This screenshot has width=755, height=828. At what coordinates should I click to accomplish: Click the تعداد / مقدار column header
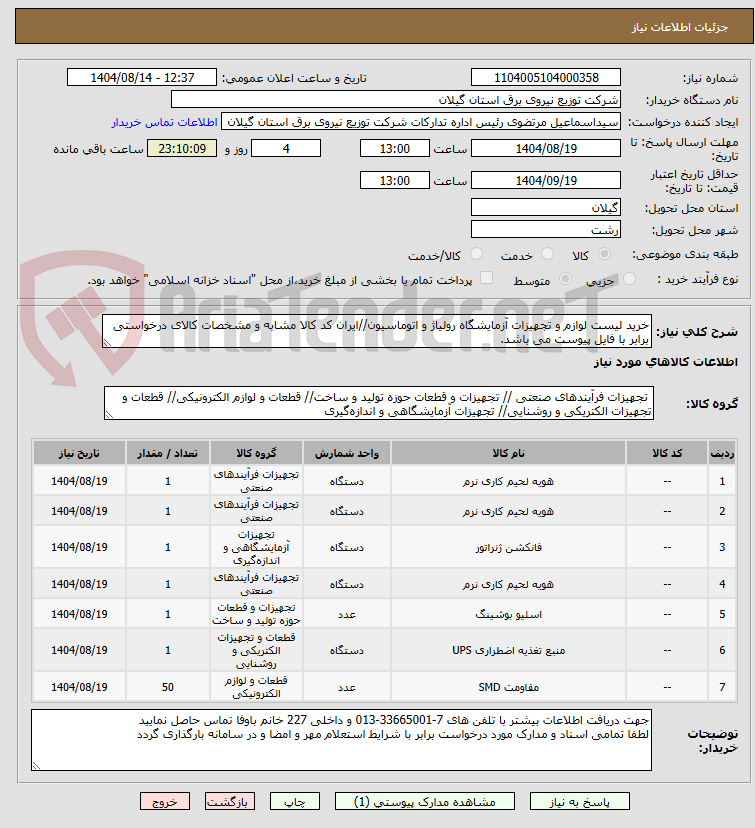point(167,453)
